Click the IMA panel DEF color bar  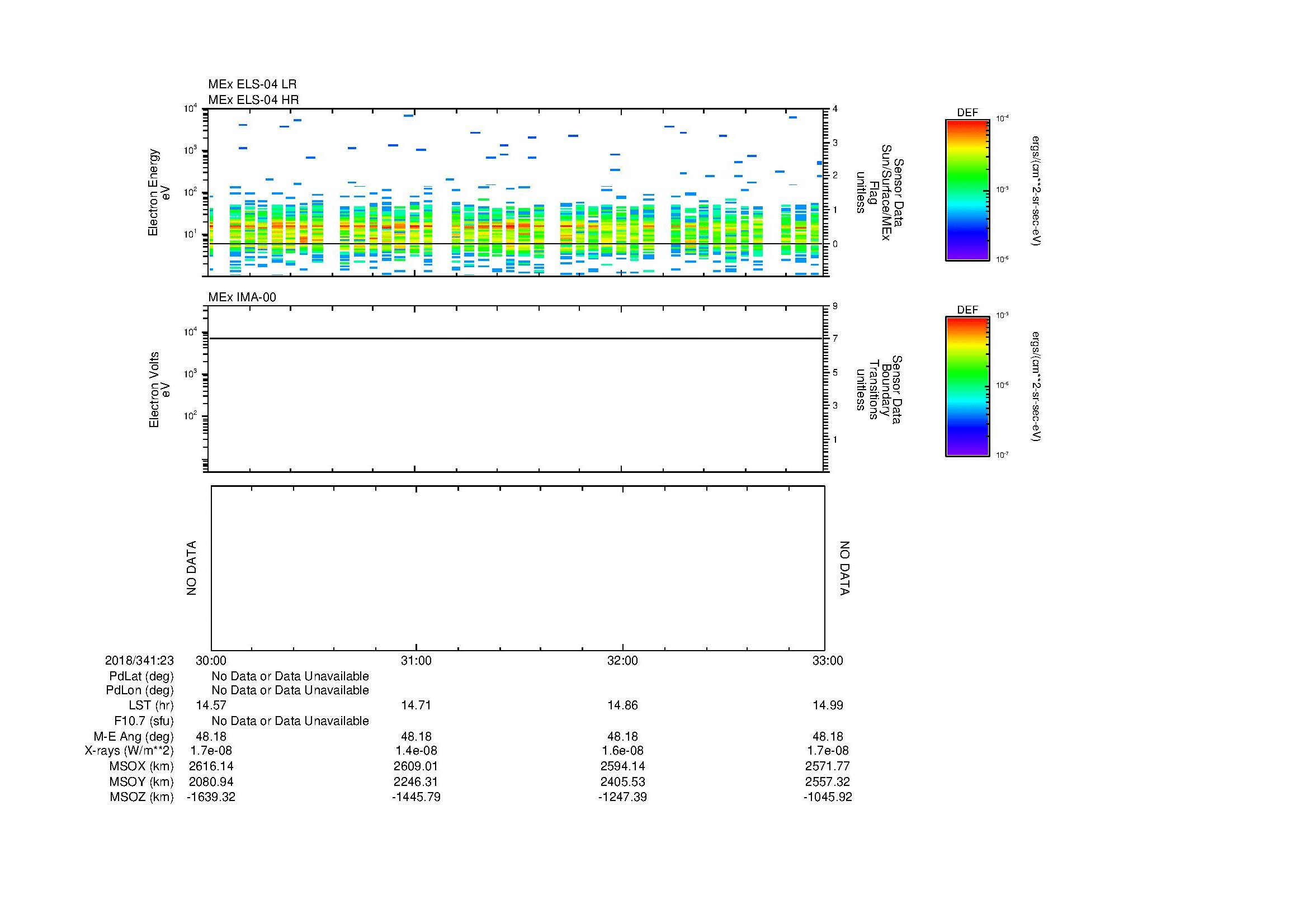(x=967, y=387)
